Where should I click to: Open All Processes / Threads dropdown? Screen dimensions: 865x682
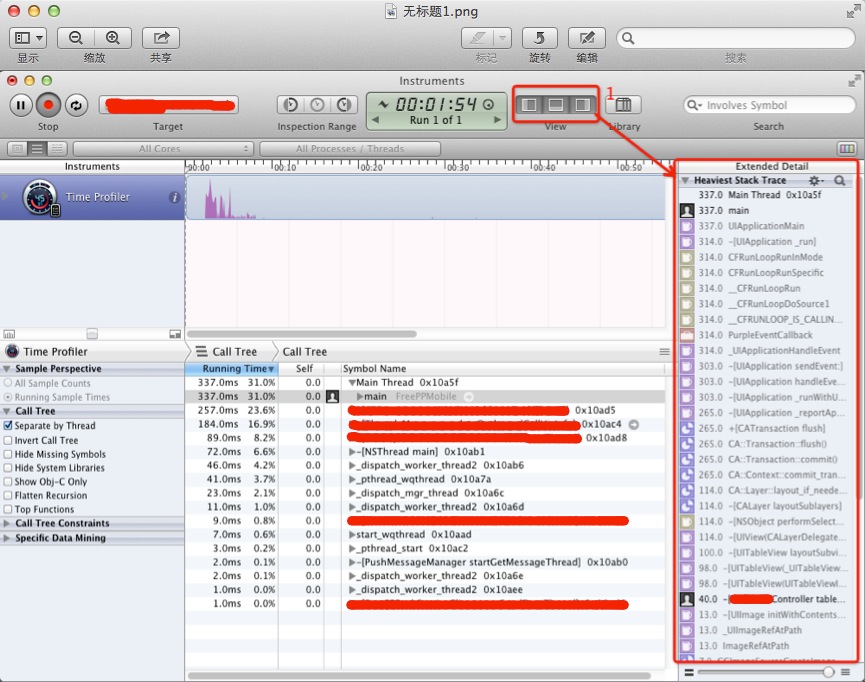(350, 148)
